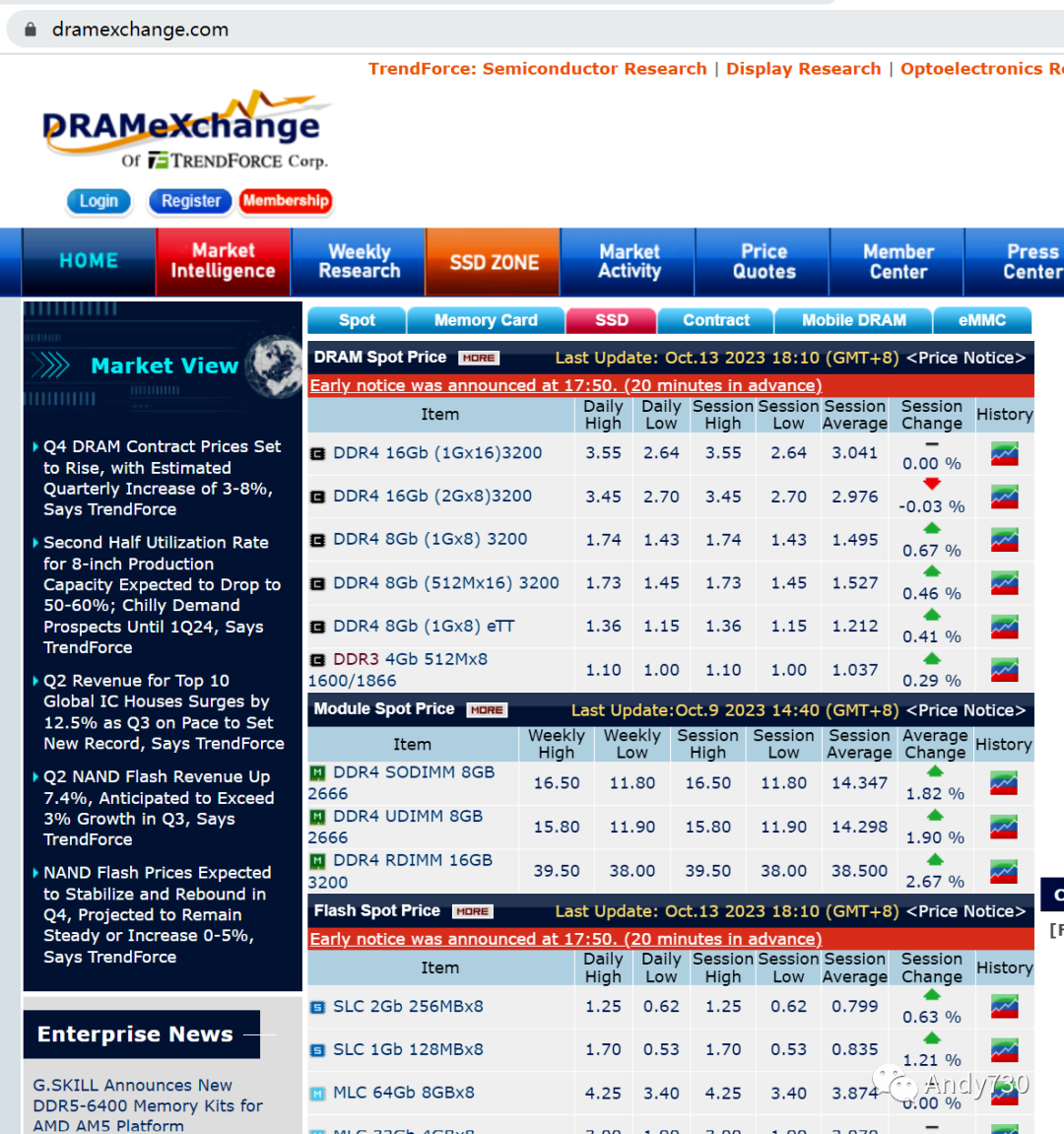Screen dimensions: 1064x1134
Task: Switch to the SSD price tab
Action: point(611,320)
